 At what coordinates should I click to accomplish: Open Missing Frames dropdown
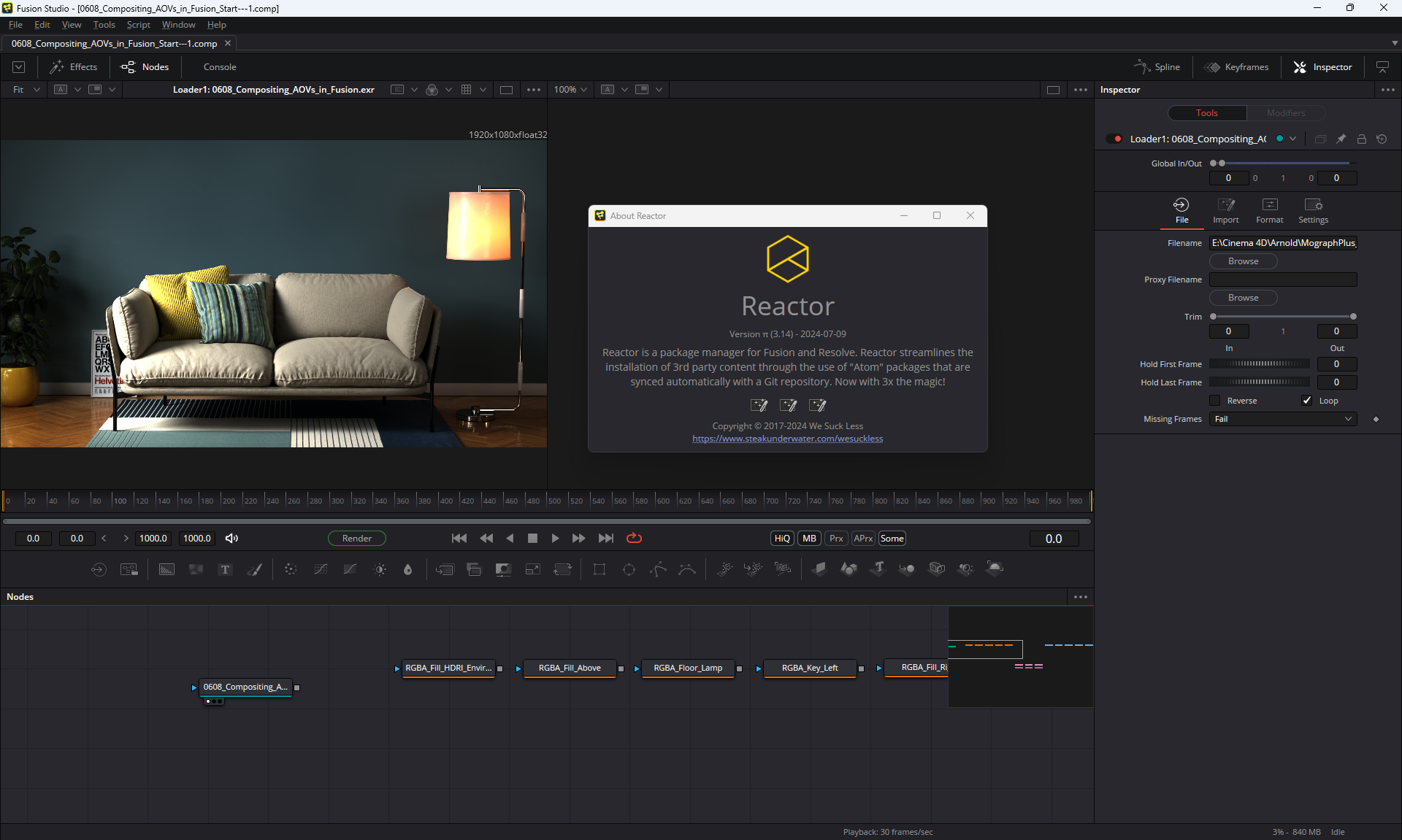coord(1282,419)
